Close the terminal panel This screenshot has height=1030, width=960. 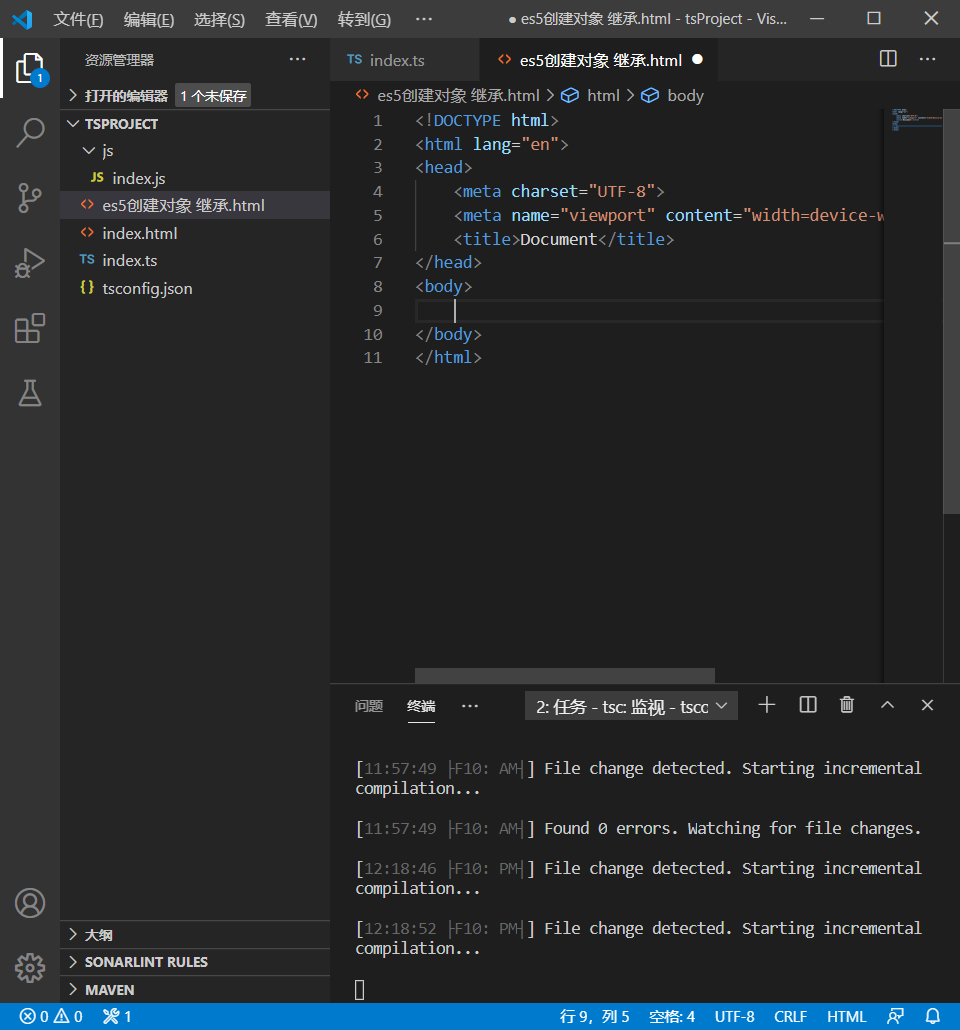(x=927, y=705)
